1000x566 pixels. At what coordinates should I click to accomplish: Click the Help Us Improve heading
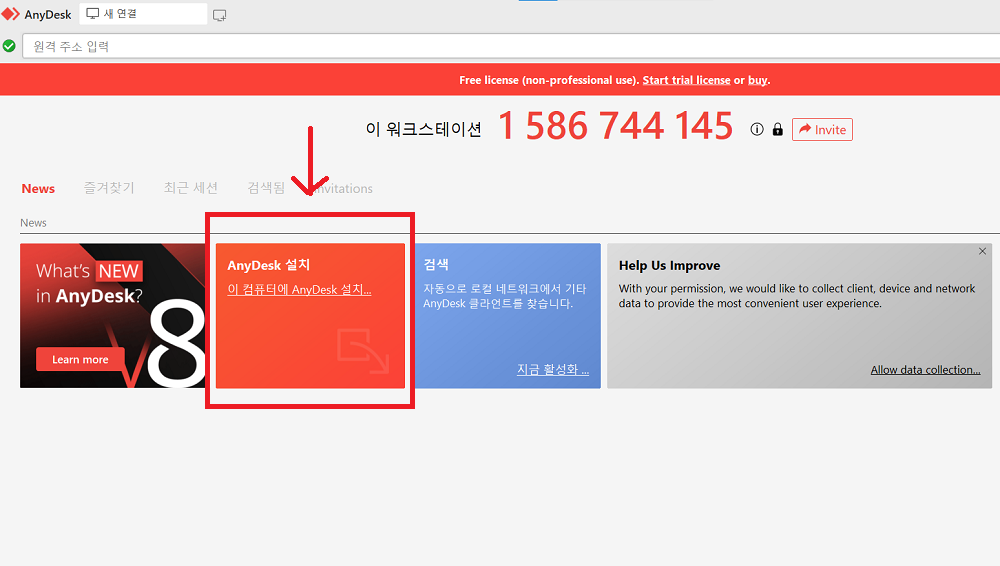[669, 265]
